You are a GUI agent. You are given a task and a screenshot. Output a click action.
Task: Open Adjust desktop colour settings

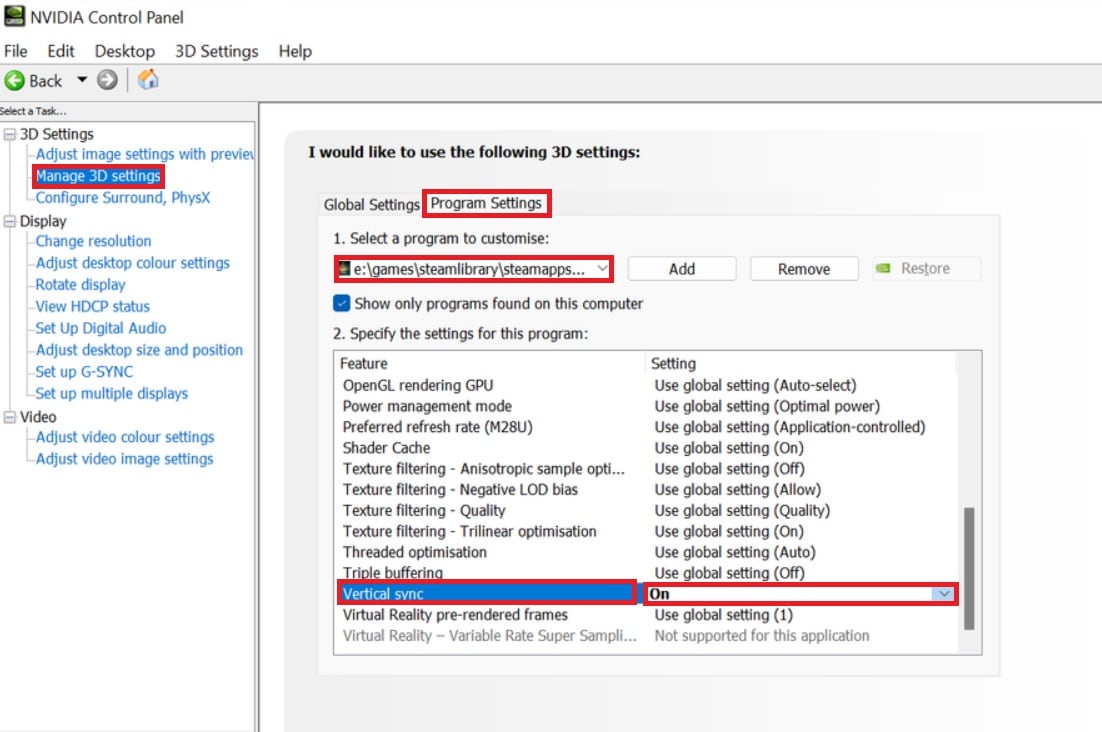pos(133,263)
